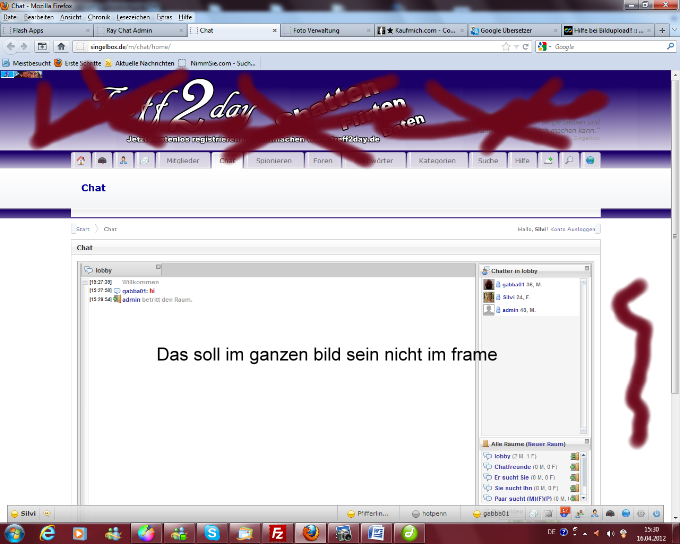Click the Firefox home toolbar button
Viewport: 680px width, 544px height.
click(61, 46)
